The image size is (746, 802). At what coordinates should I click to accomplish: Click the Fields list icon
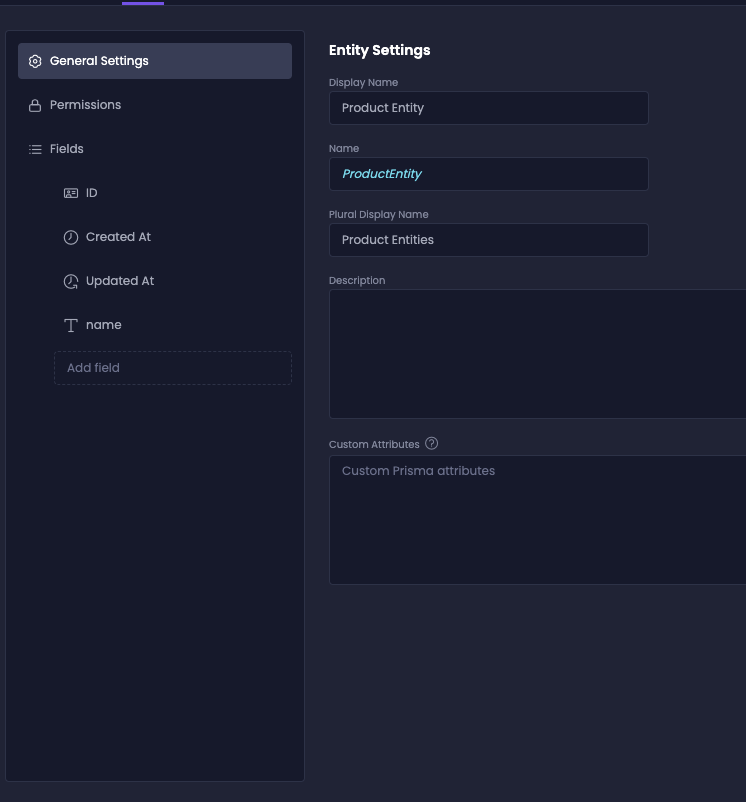pos(35,149)
